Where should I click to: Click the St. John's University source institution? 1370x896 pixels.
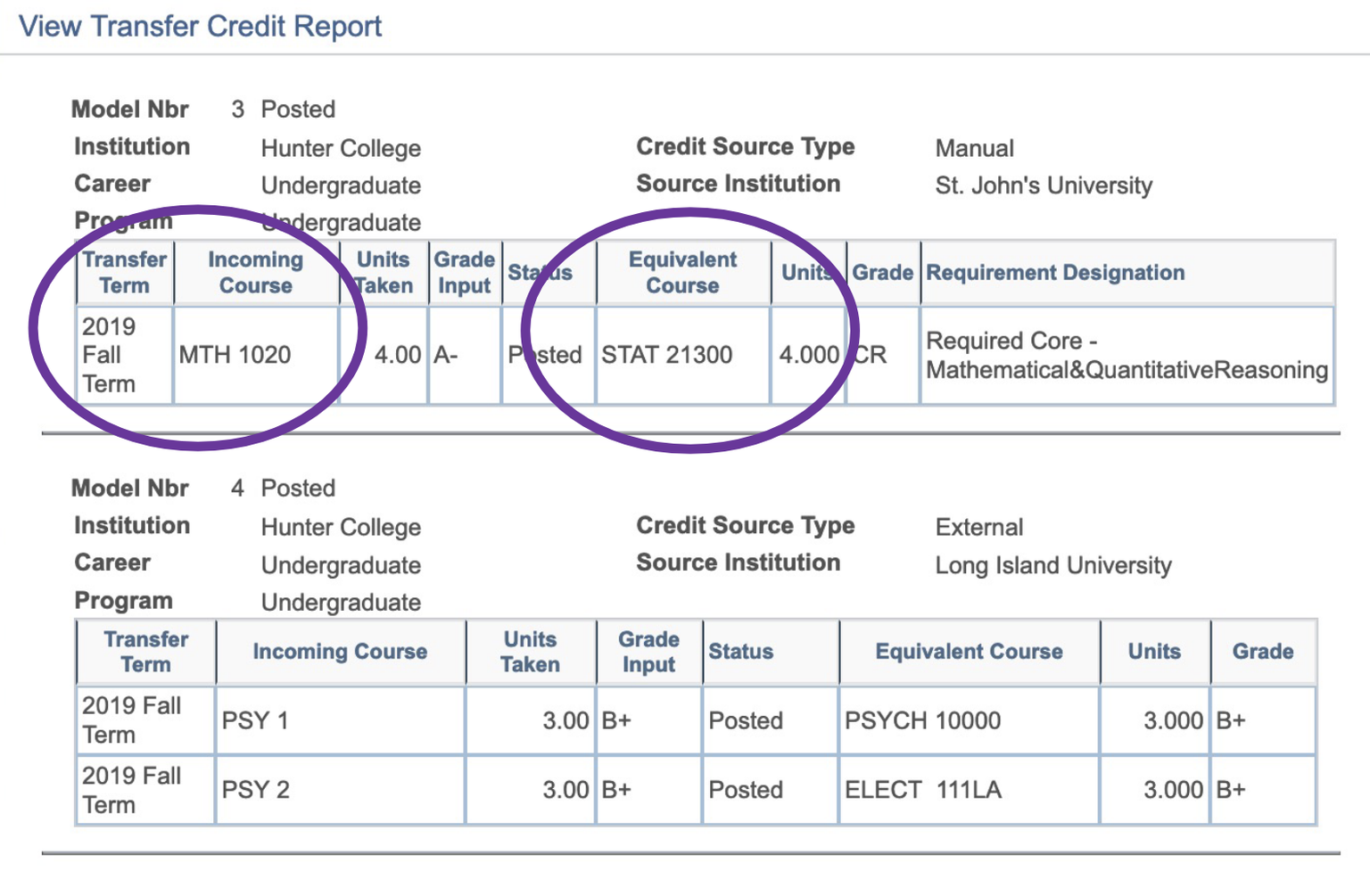[1044, 185]
